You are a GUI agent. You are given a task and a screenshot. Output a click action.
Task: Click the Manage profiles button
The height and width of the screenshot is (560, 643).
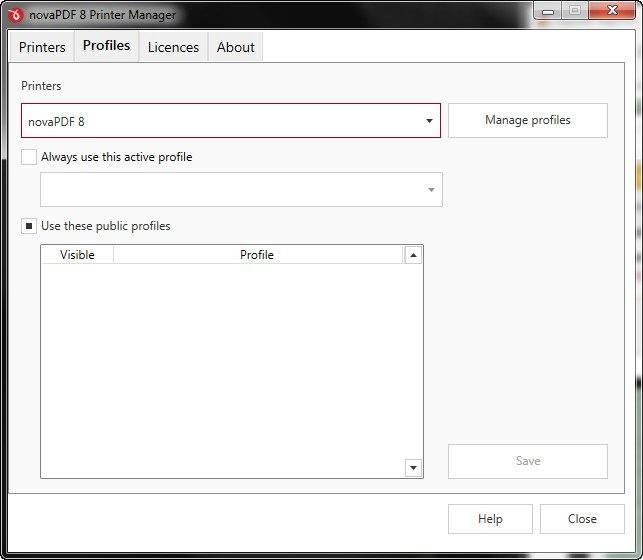pos(528,120)
